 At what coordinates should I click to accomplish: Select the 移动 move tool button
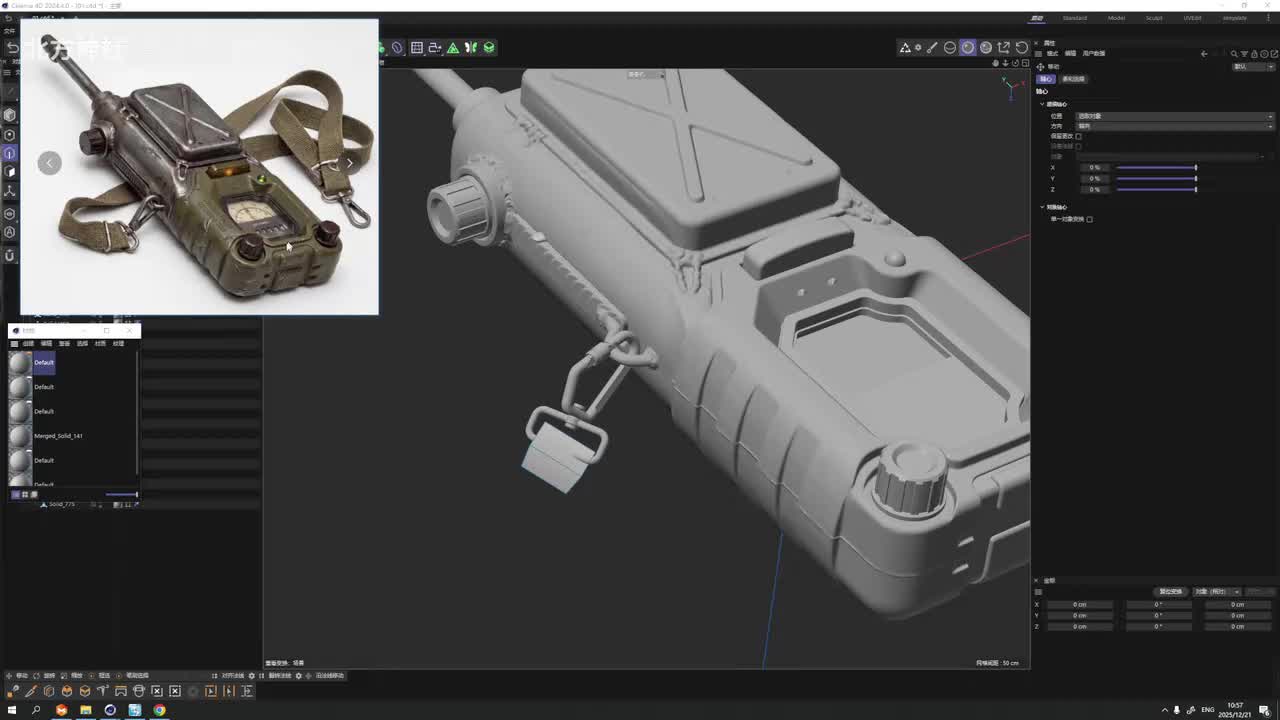click(18, 676)
